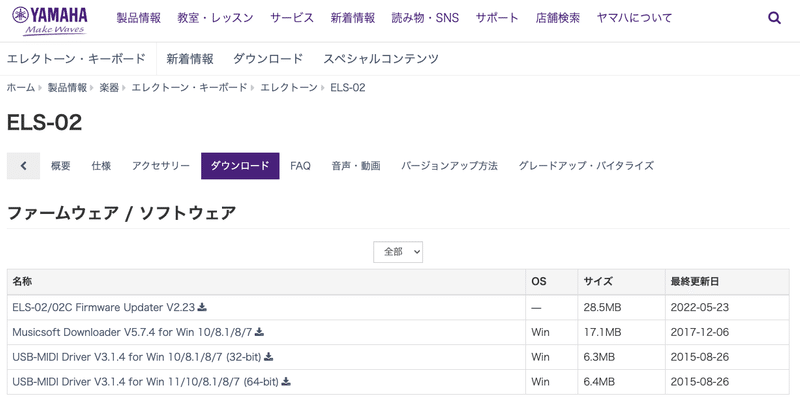
Task: Go to 楽器 breadcrumb
Action: 109,88
